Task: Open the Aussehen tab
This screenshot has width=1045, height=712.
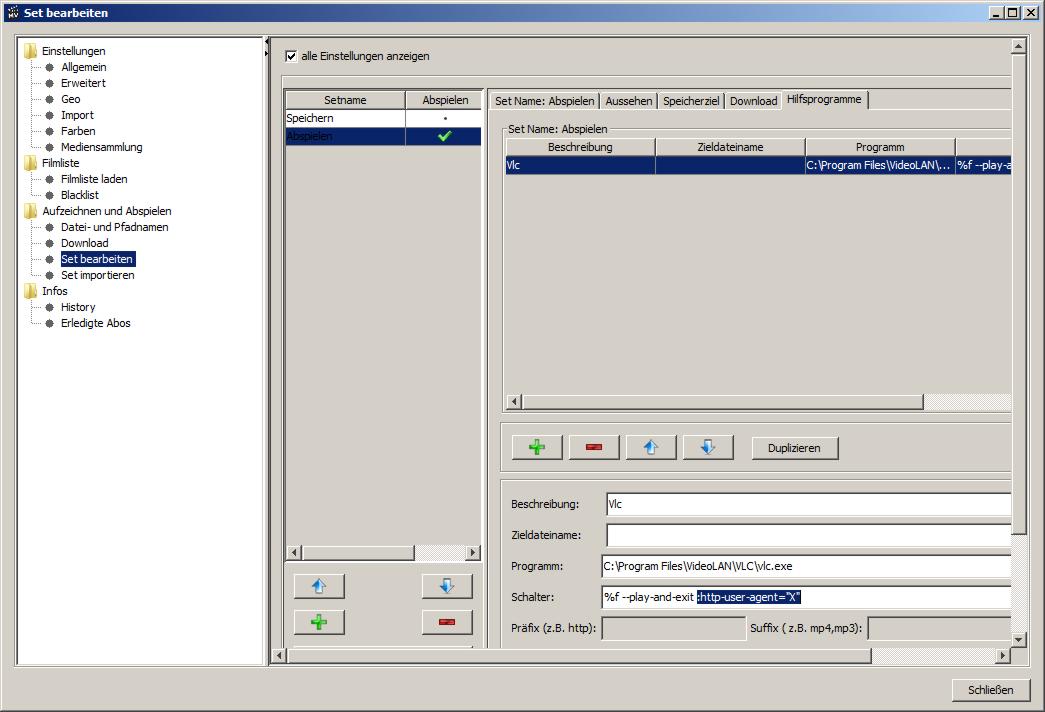Action: 629,101
